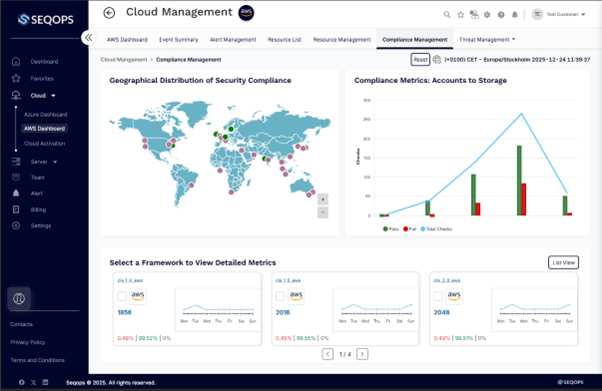Viewport: 602px width, 391px height.
Task: Click the globe timezone icon next to Reset
Action: coord(437,60)
